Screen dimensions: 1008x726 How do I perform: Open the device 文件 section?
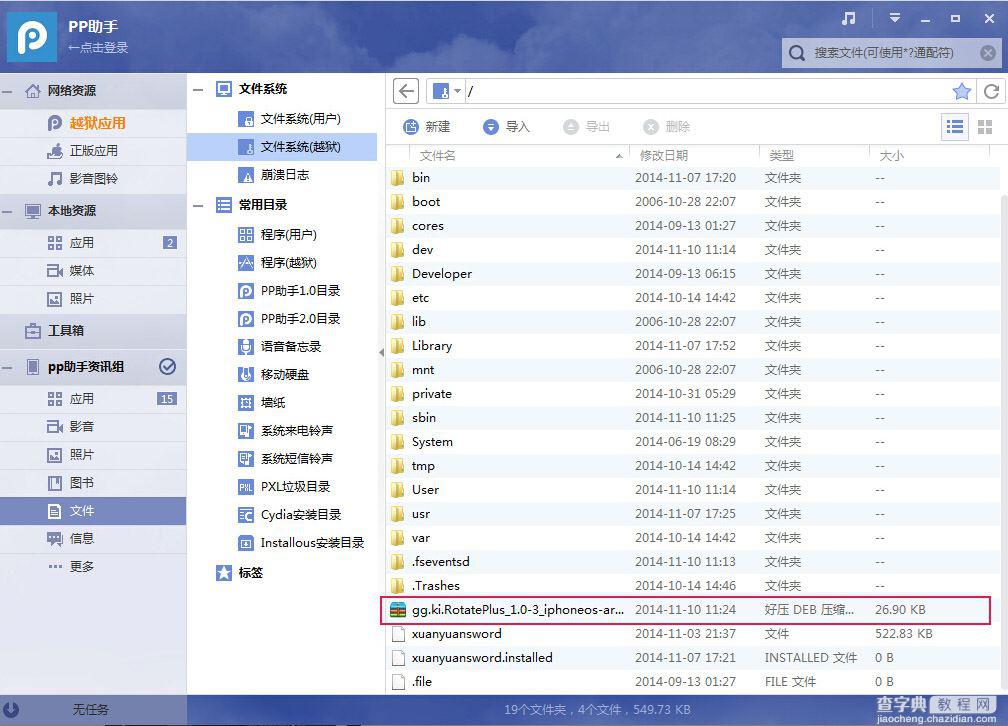coord(93,511)
